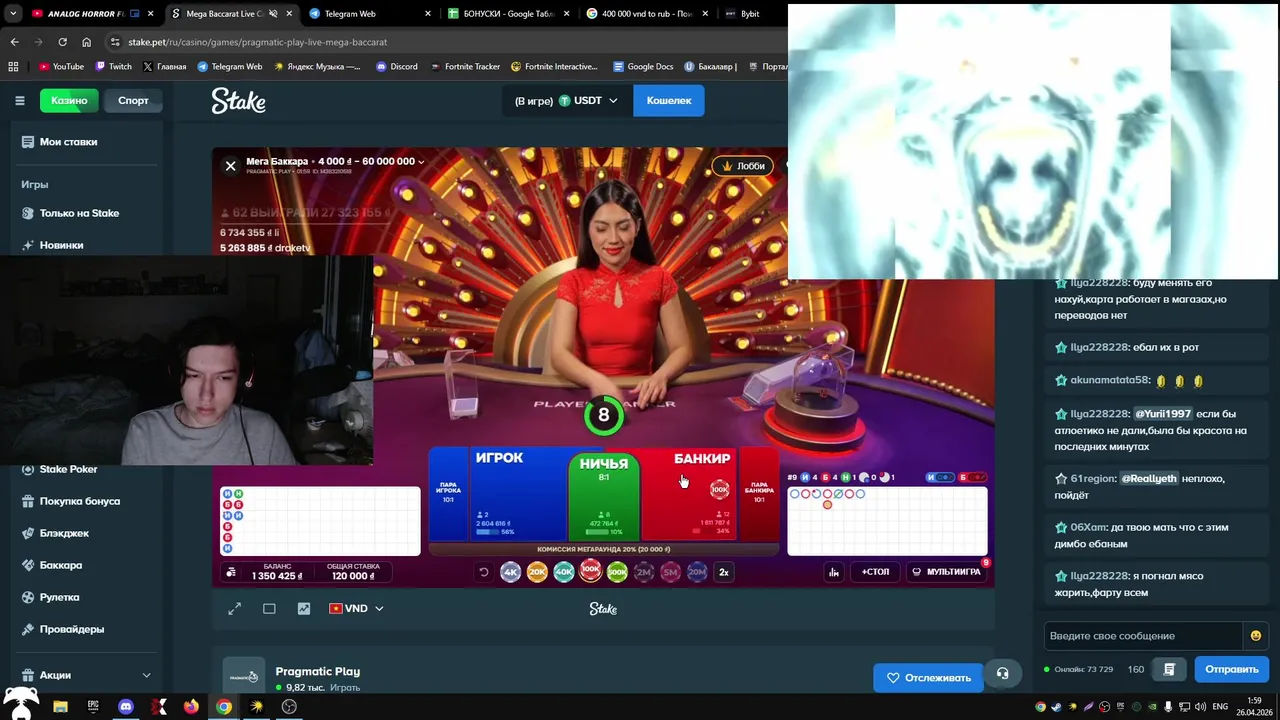This screenshot has height=720, width=1280.
Task: Reload the browser page
Action: [62, 42]
